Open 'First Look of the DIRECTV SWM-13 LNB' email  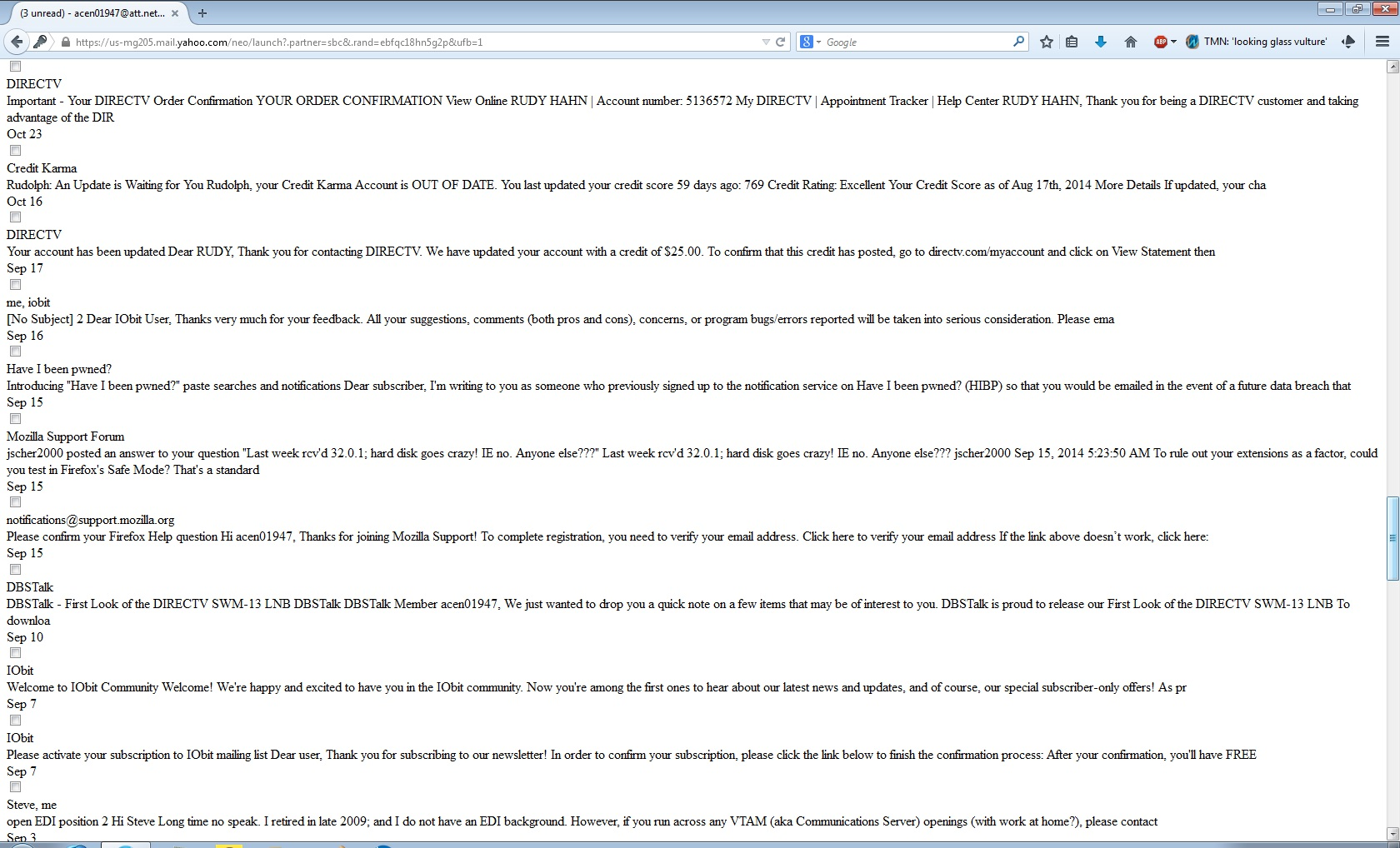pyautogui.click(x=677, y=612)
